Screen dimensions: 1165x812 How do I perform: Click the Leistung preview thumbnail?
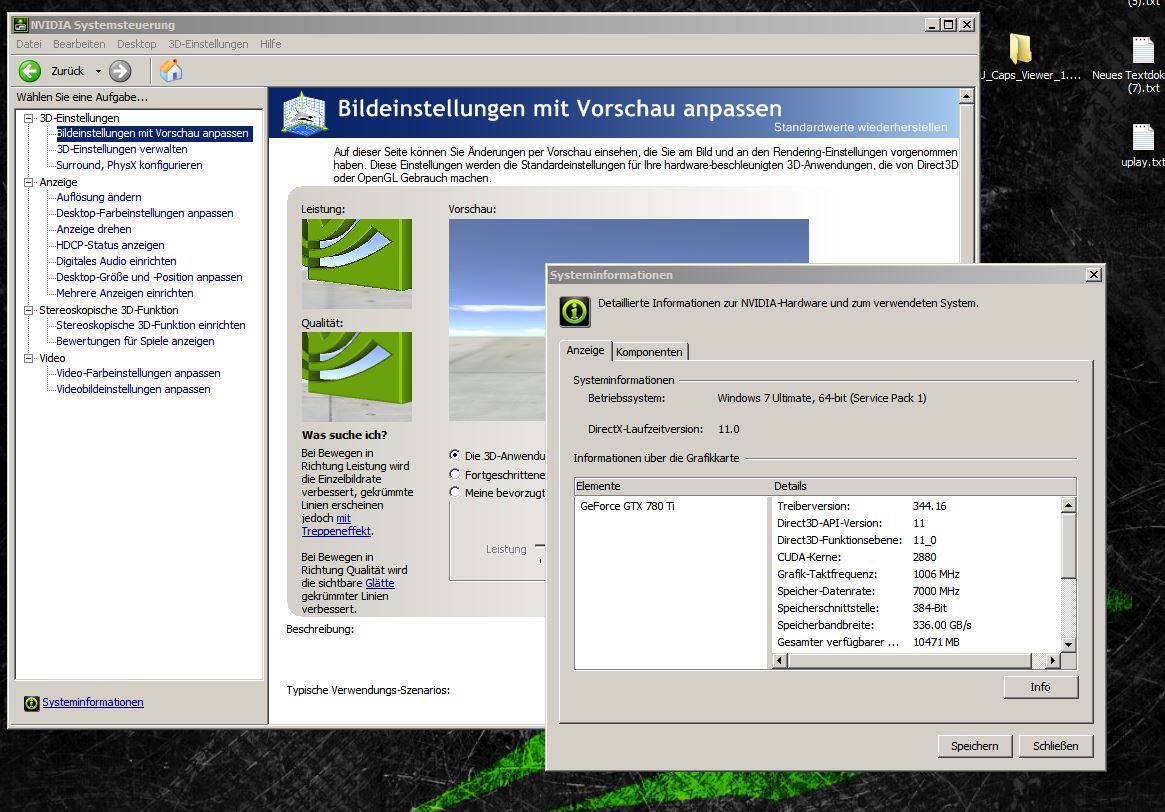(x=357, y=263)
